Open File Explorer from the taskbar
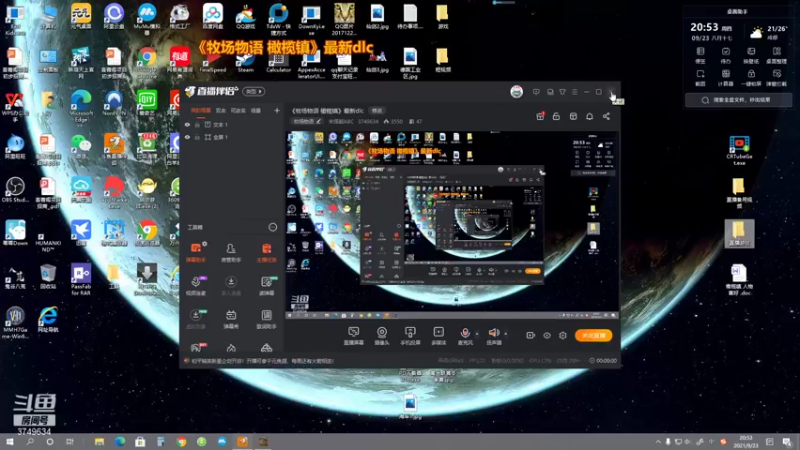 click(x=99, y=441)
